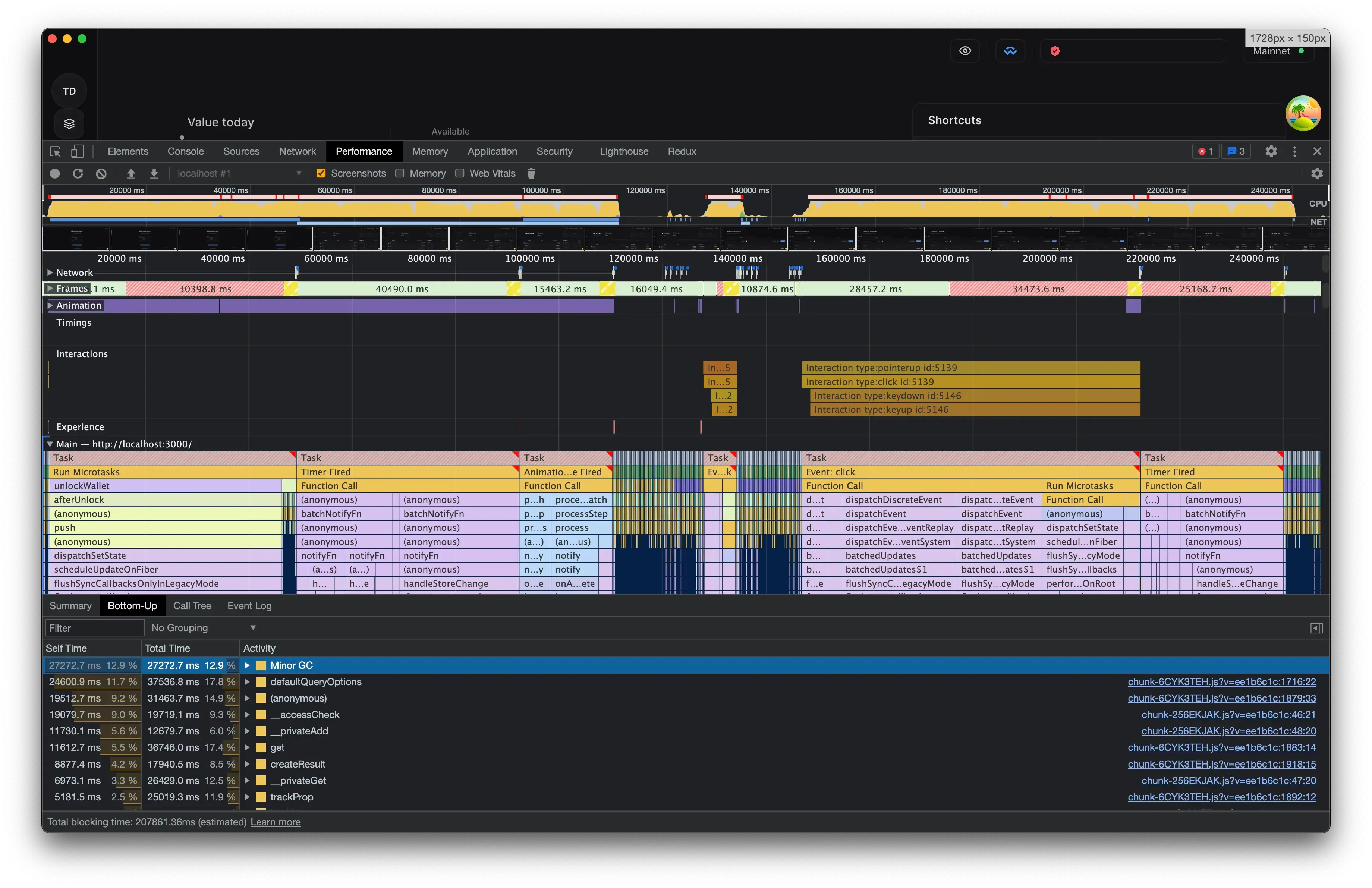This screenshot has width=1372, height=888.
Task: Click the red error count badge
Action: click(1205, 152)
